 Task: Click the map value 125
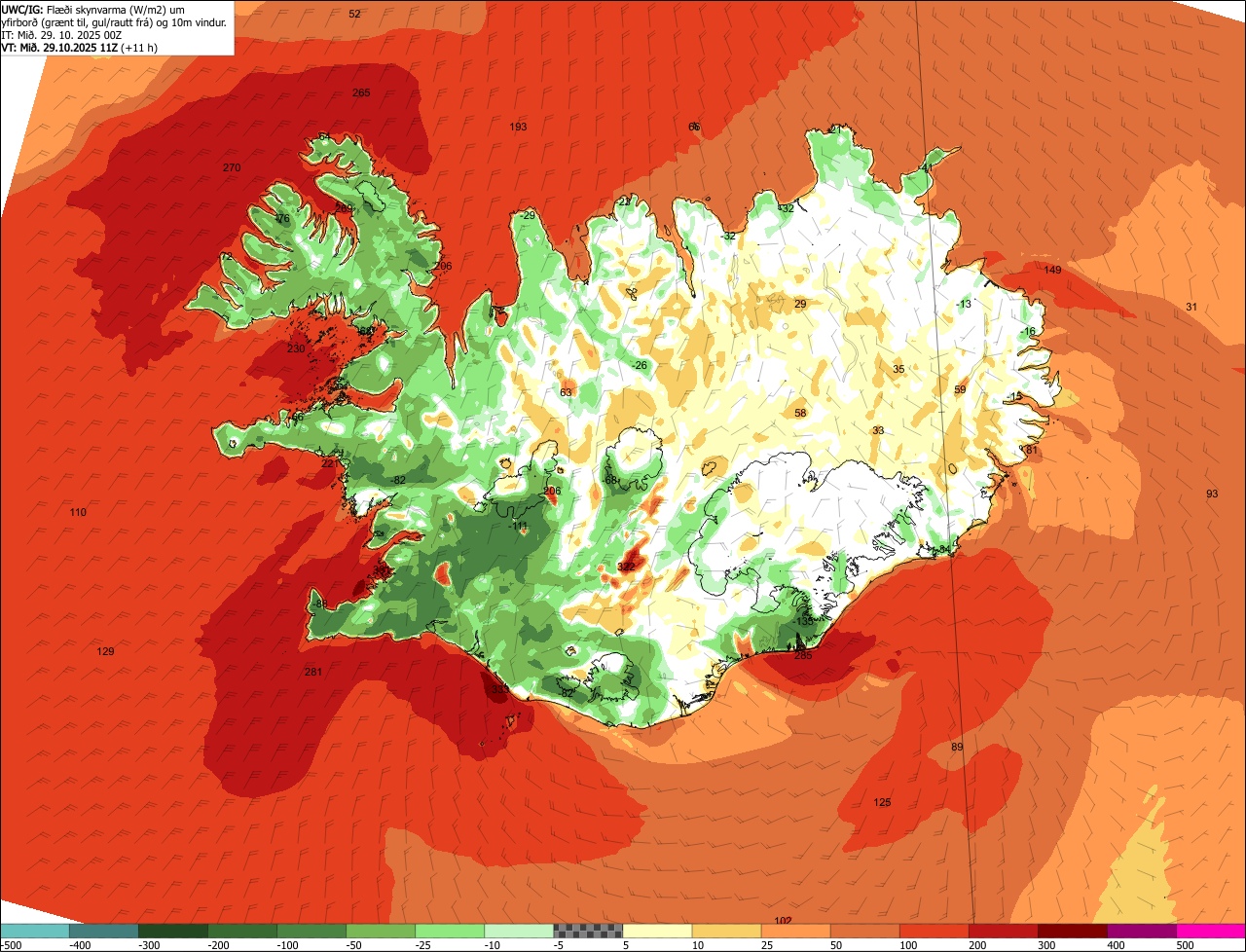pyautogui.click(x=882, y=802)
